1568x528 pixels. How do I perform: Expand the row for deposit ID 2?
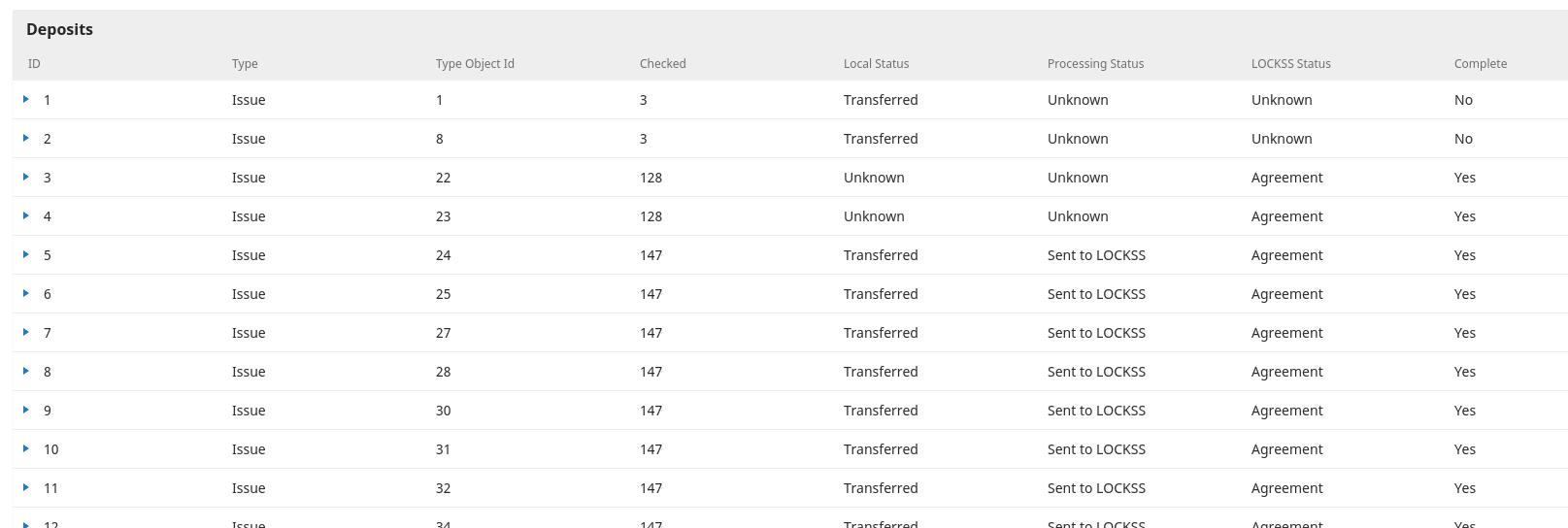[26, 138]
